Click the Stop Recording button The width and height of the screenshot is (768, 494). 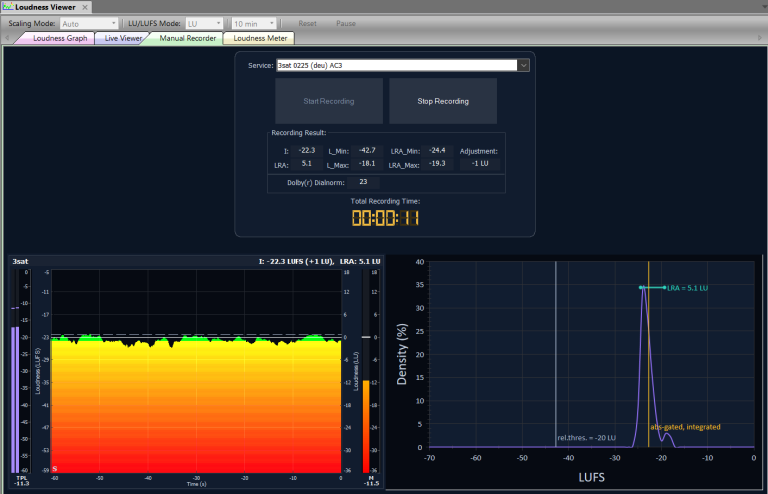(443, 101)
